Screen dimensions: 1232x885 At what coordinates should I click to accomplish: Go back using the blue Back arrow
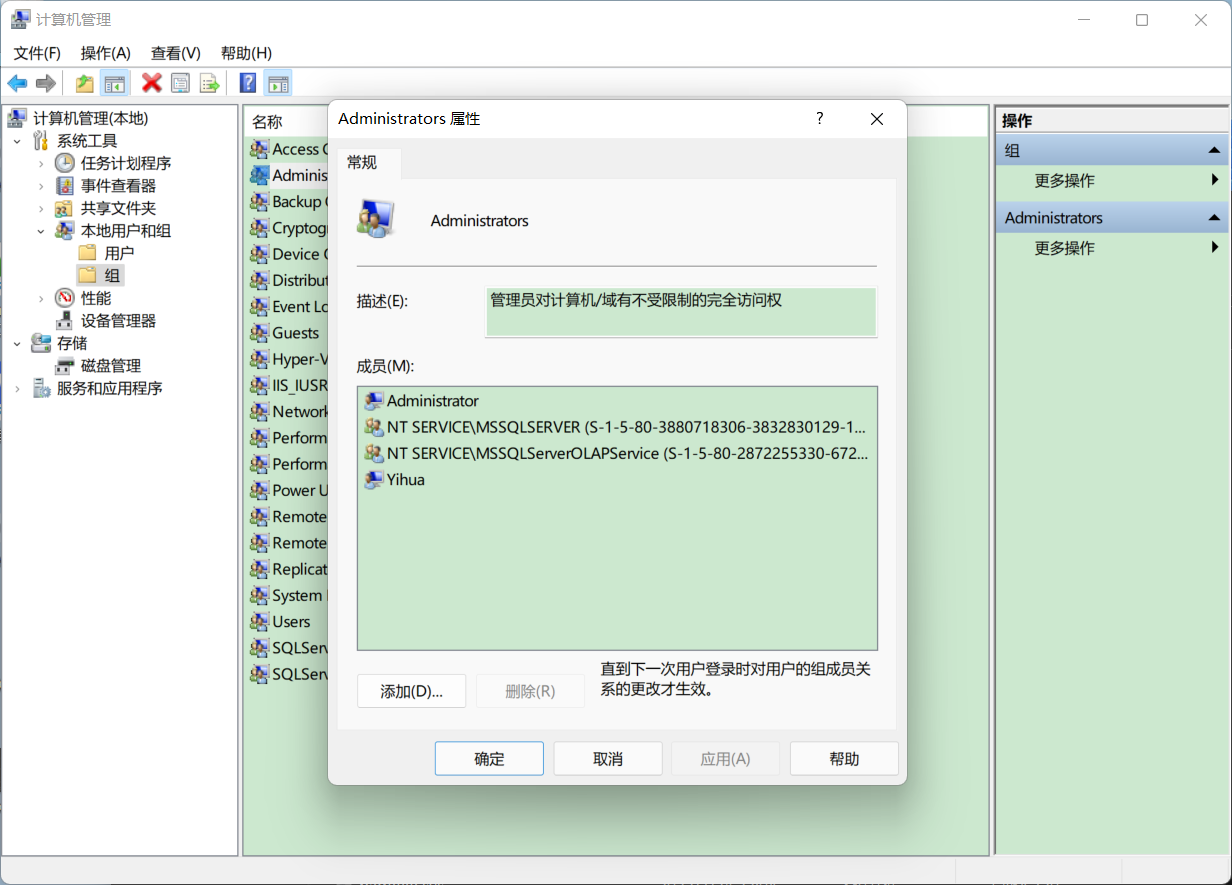coord(17,83)
